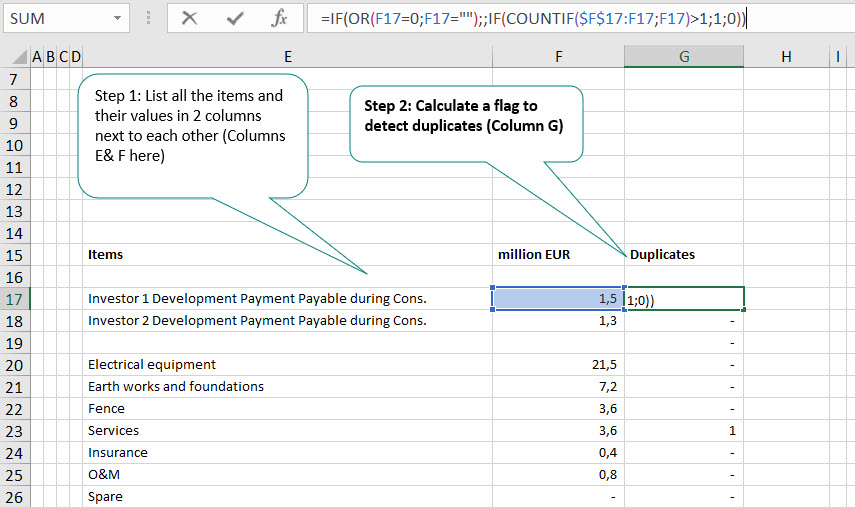Click value 3,6 in the Fence row

[x=558, y=409]
